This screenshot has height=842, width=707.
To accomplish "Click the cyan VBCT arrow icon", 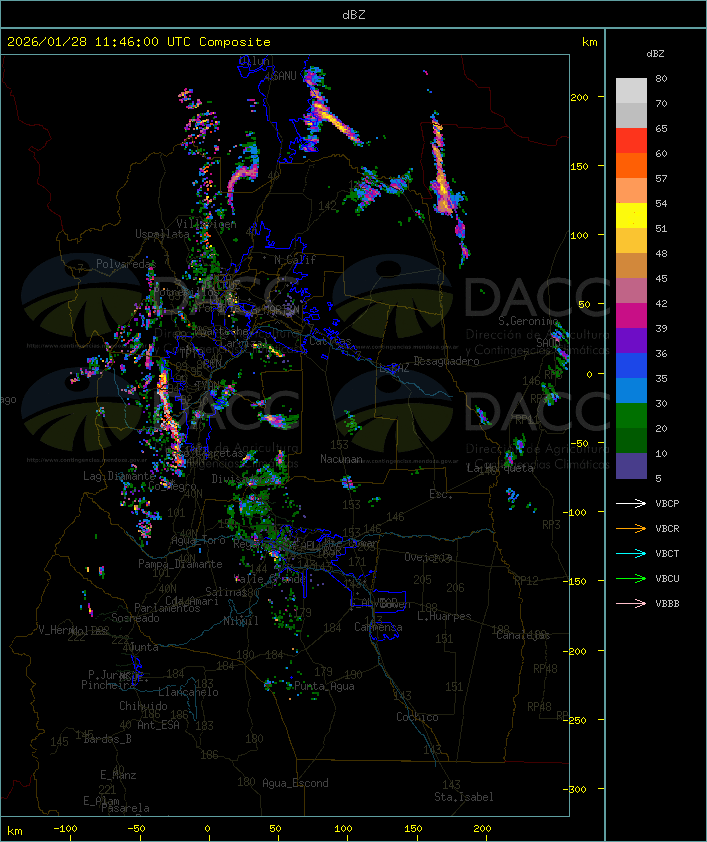I will coord(632,554).
